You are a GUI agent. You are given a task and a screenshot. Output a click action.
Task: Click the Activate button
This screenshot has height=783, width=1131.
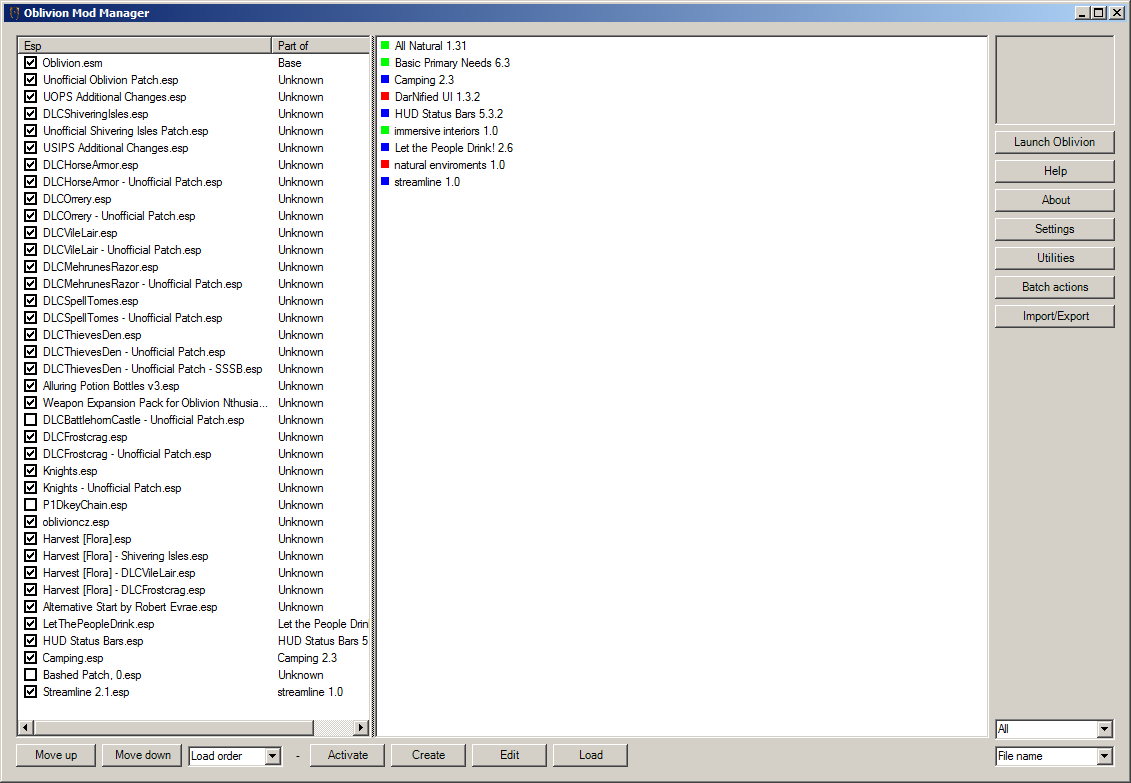click(x=348, y=755)
